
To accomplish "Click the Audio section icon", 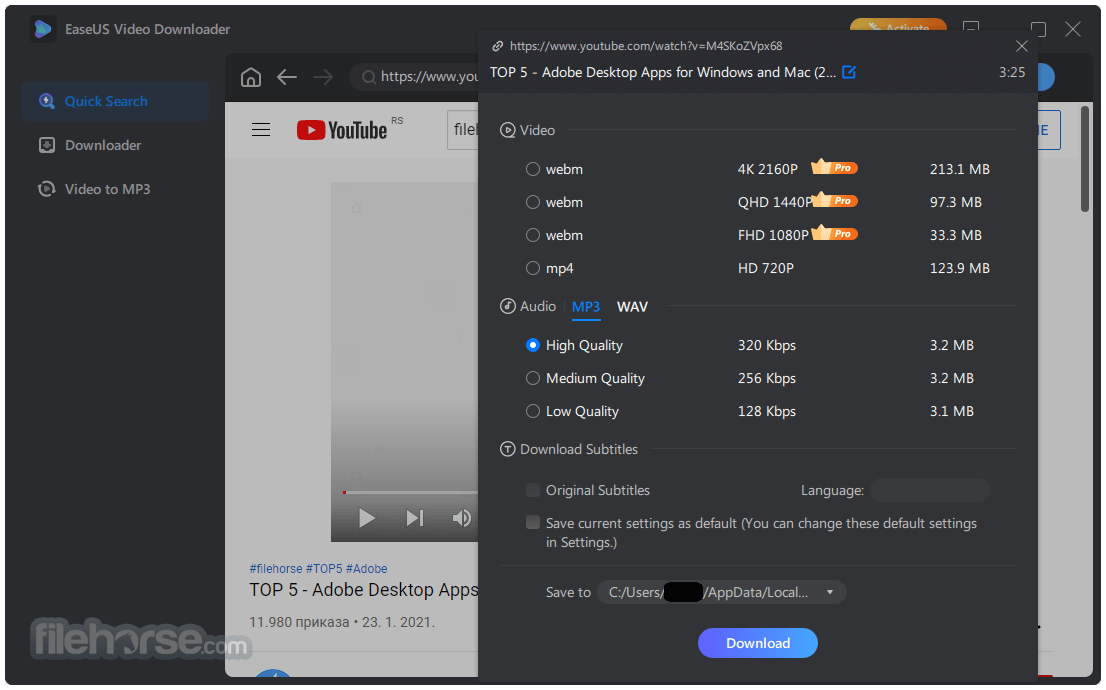I will click(507, 306).
